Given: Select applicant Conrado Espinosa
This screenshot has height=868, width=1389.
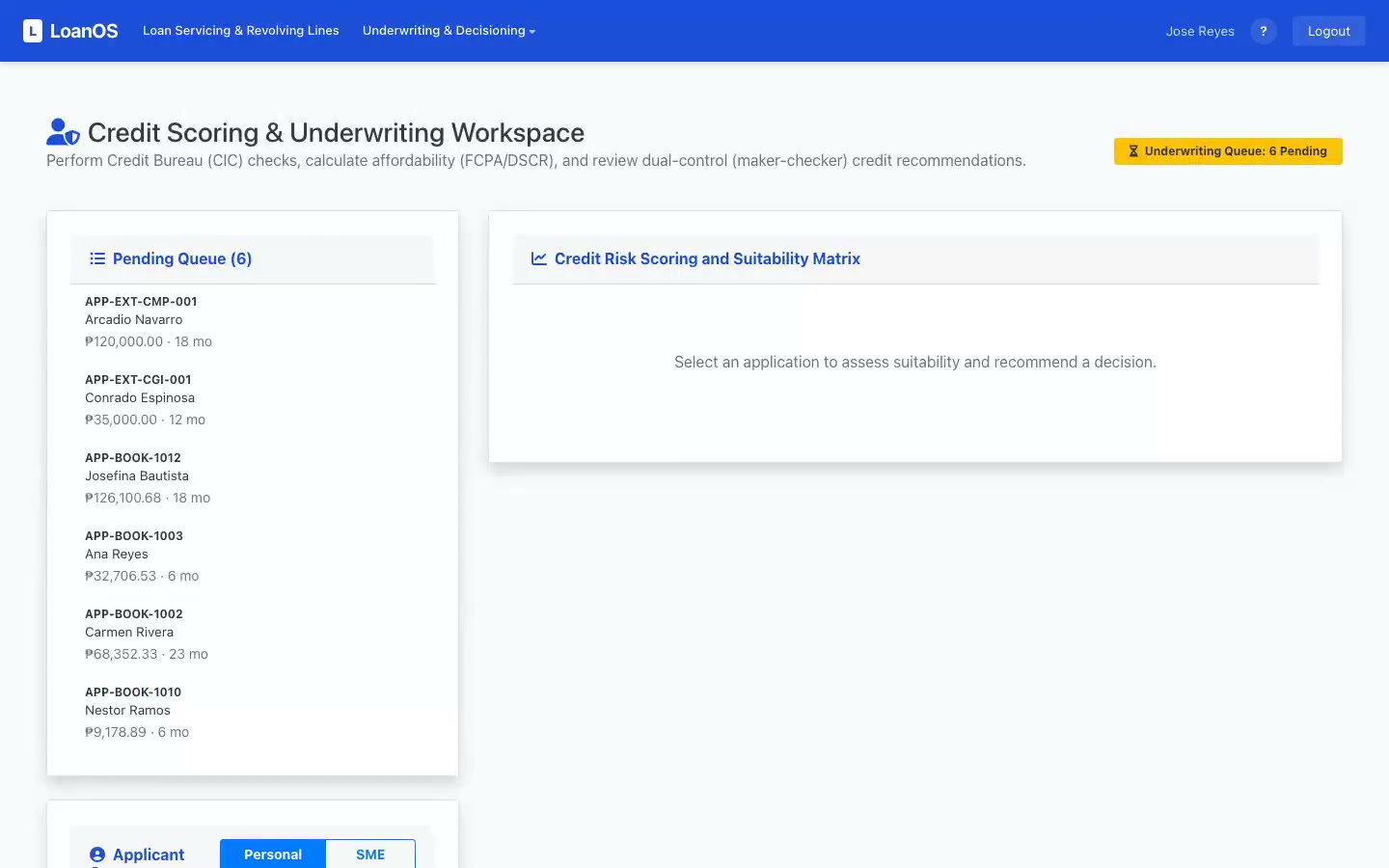Looking at the screenshot, I should (140, 398).
